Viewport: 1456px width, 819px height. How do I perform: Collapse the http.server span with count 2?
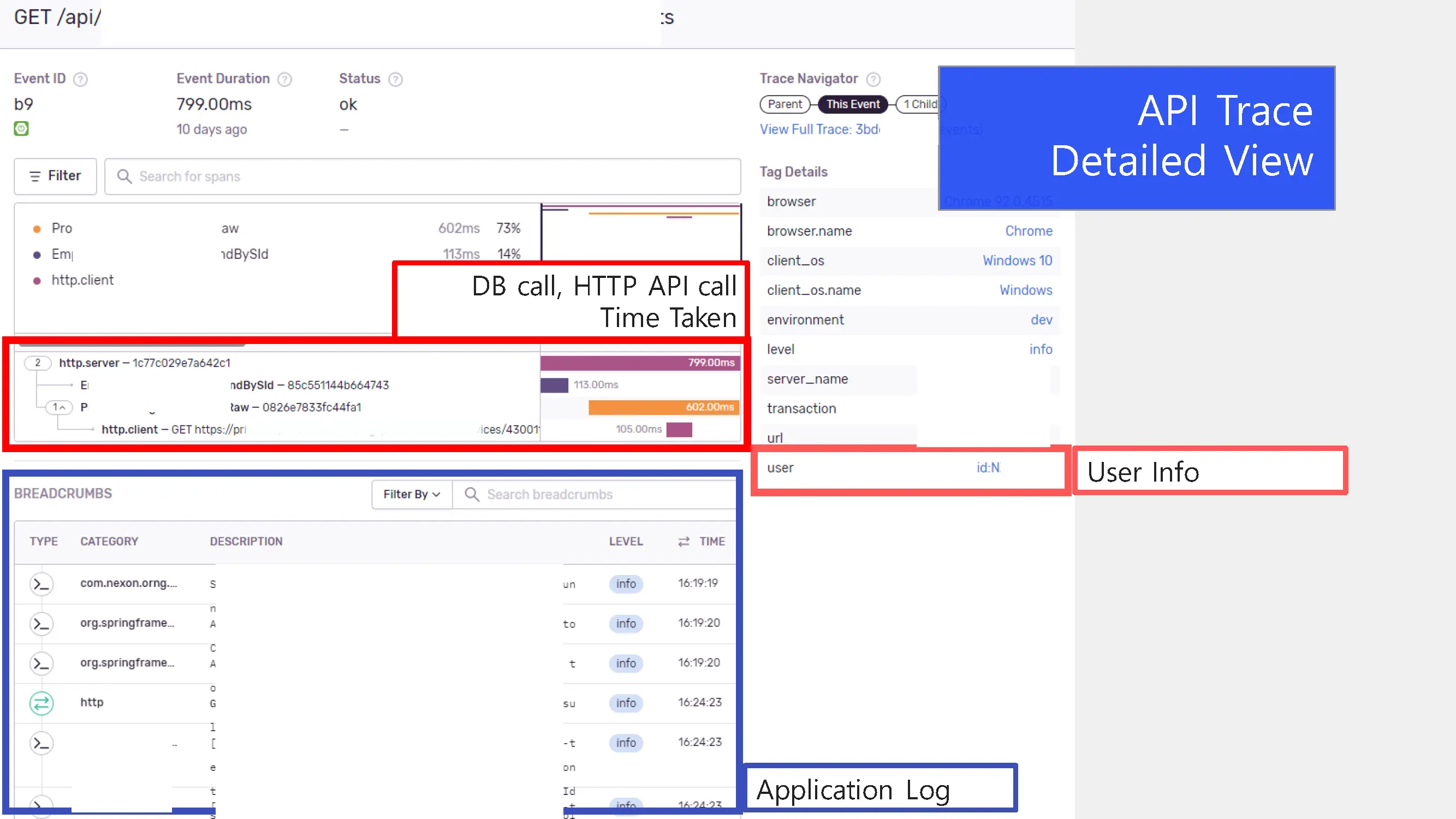coord(37,363)
